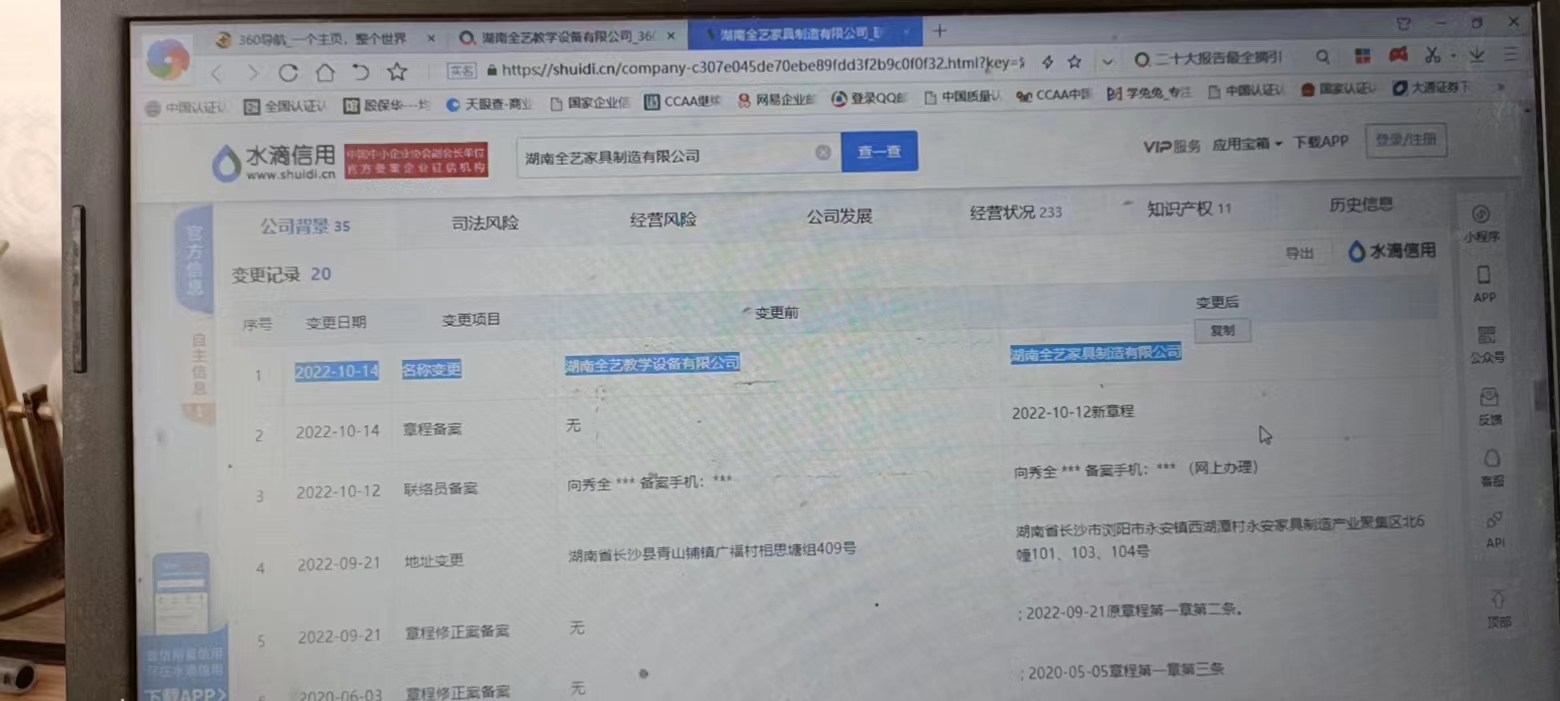Screen dimensions: 1560x701
Task: Reload the page with the refresh icon
Action: coord(289,73)
